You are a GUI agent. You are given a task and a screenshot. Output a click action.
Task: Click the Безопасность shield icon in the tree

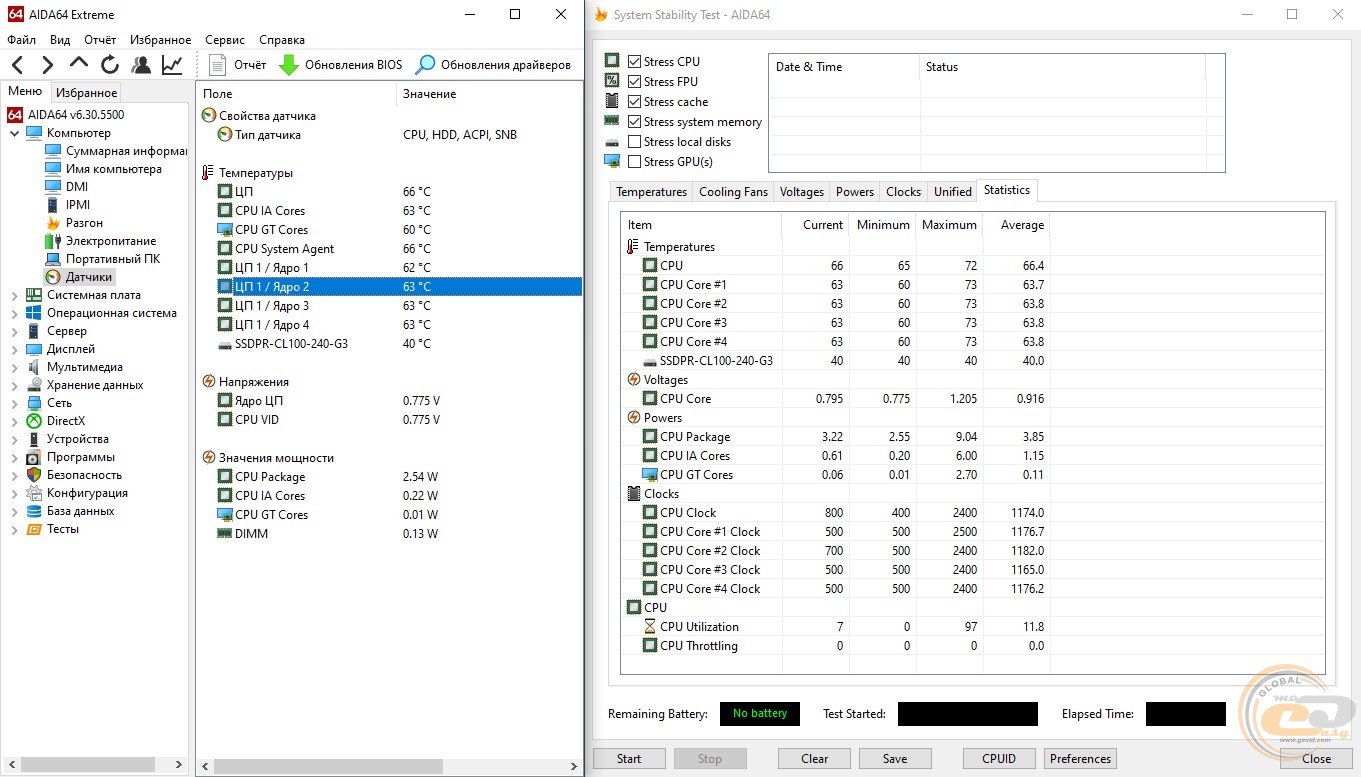[x=35, y=475]
